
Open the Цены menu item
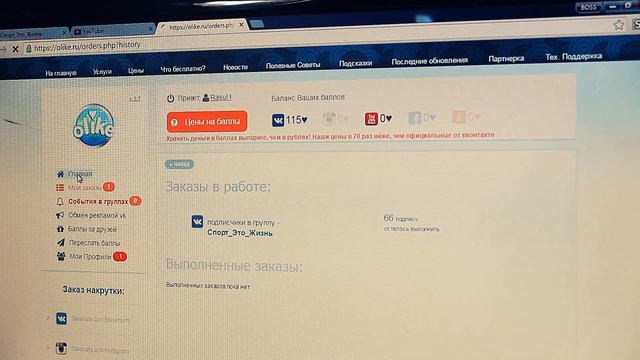pos(136,71)
